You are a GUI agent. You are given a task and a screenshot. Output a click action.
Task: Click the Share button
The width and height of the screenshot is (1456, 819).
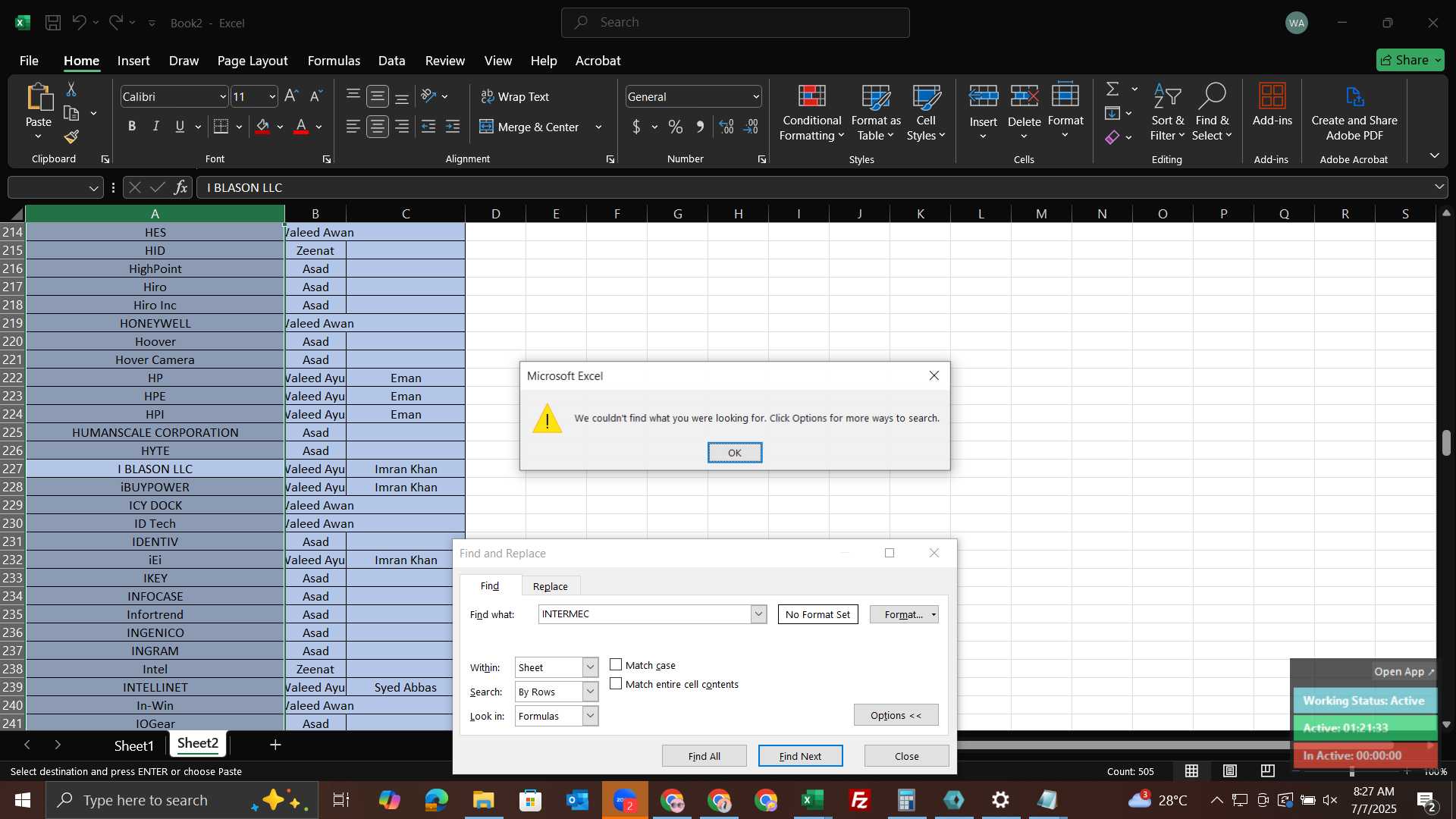click(1410, 60)
